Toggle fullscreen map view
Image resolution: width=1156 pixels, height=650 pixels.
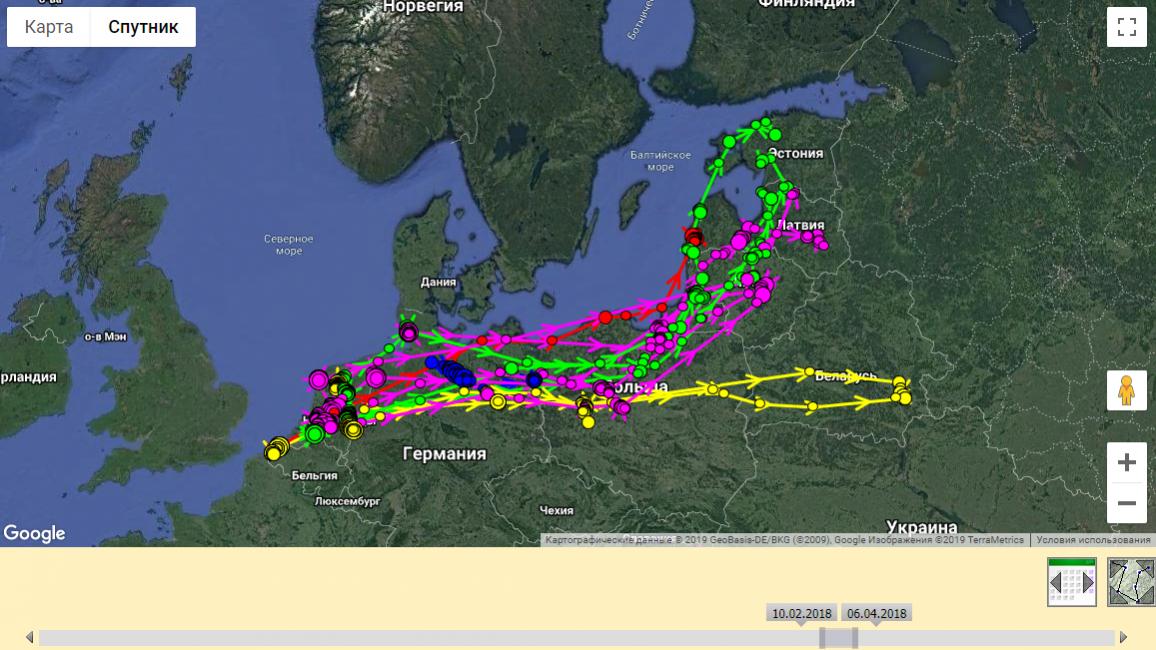pyautogui.click(x=1126, y=27)
